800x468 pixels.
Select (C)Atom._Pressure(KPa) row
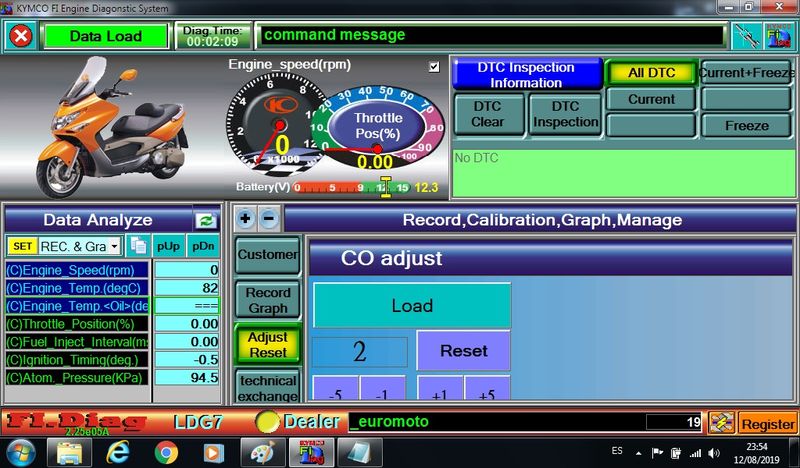pos(77,378)
